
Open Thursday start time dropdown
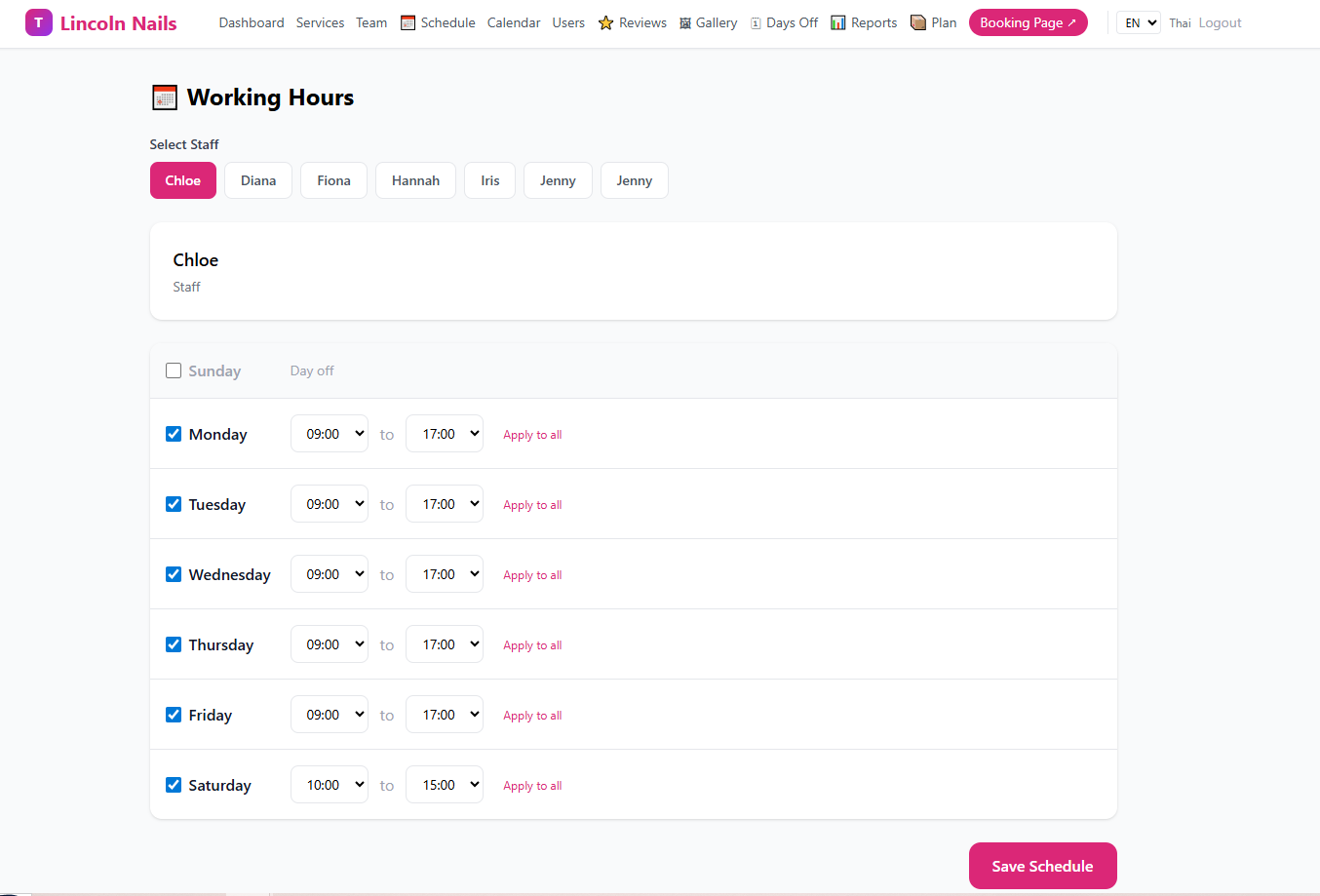[x=330, y=644]
